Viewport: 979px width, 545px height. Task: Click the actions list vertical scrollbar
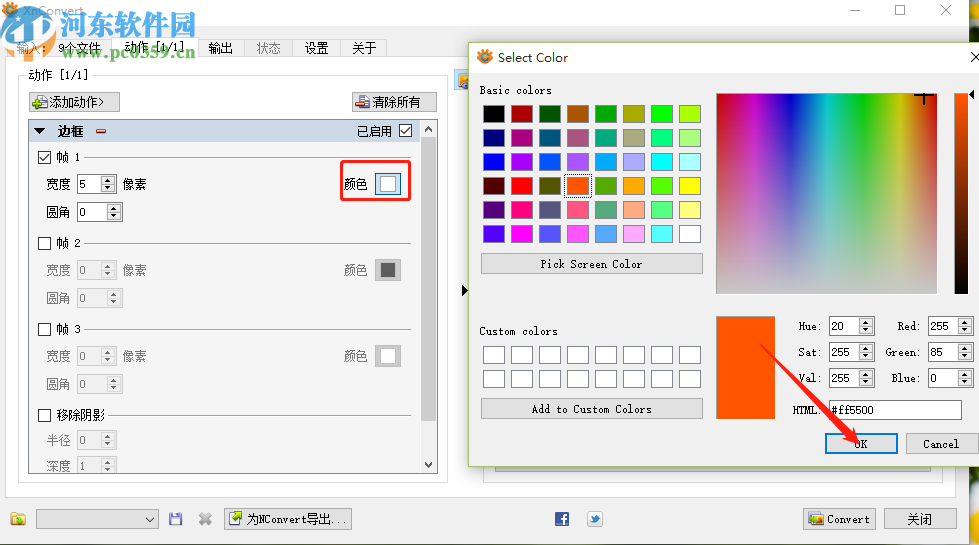[428, 280]
